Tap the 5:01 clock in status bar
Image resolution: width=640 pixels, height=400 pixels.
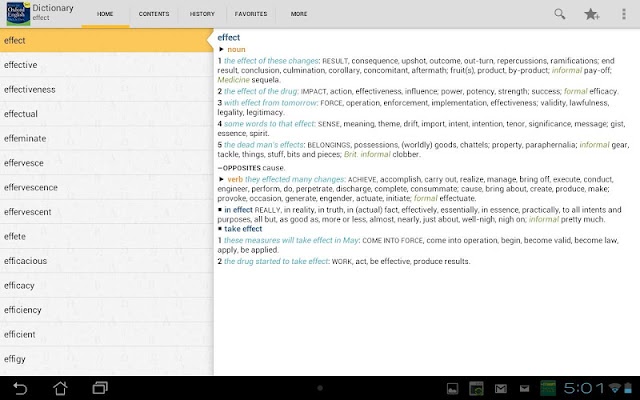(x=583, y=388)
